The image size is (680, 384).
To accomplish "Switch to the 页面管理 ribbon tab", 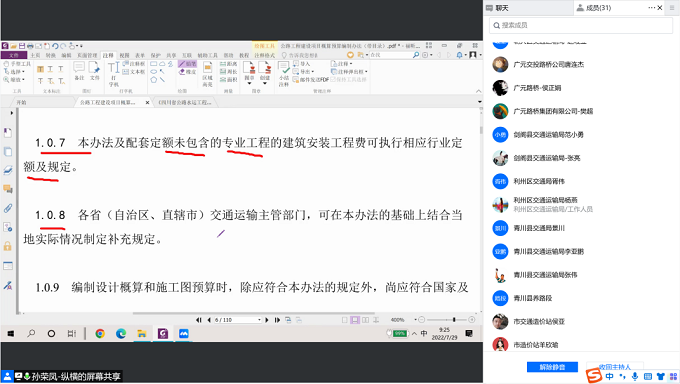I will pyautogui.click(x=87, y=55).
